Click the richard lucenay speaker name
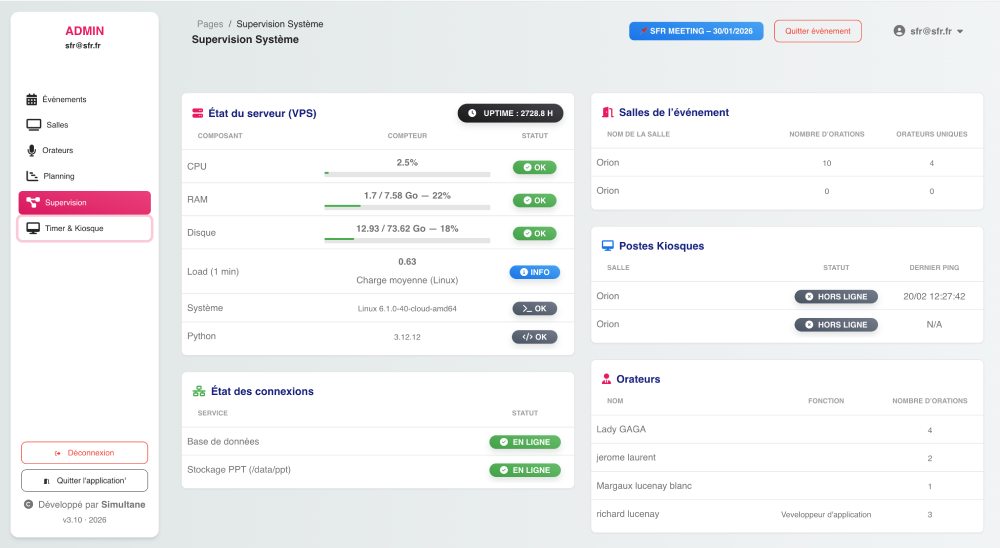 (628, 514)
